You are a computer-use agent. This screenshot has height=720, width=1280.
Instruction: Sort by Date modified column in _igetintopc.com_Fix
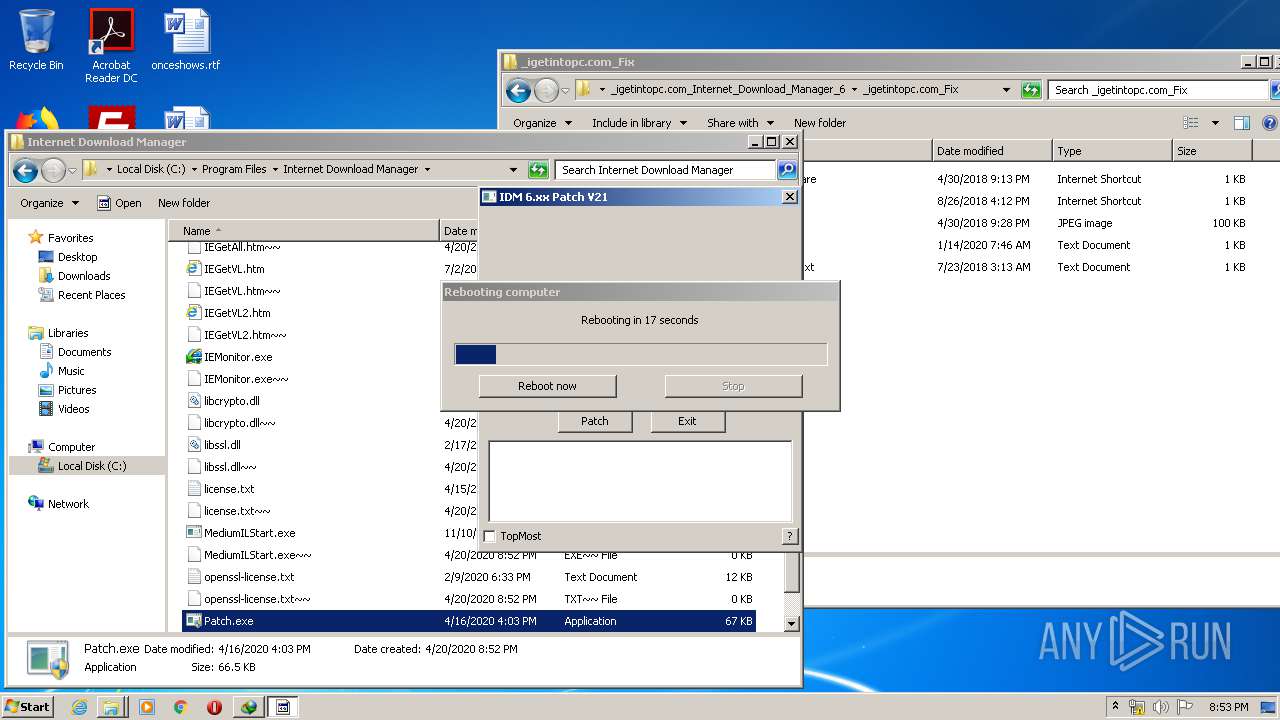(992, 151)
